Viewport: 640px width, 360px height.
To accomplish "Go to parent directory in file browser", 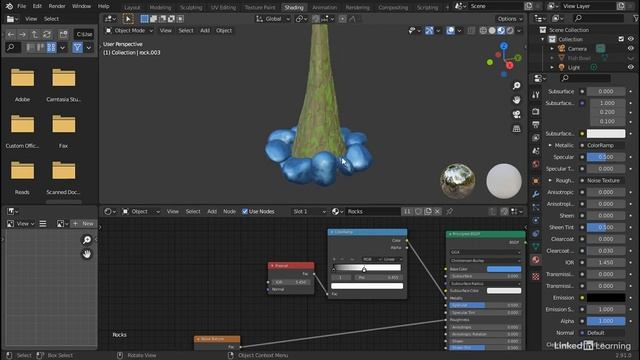I will coord(35,34).
